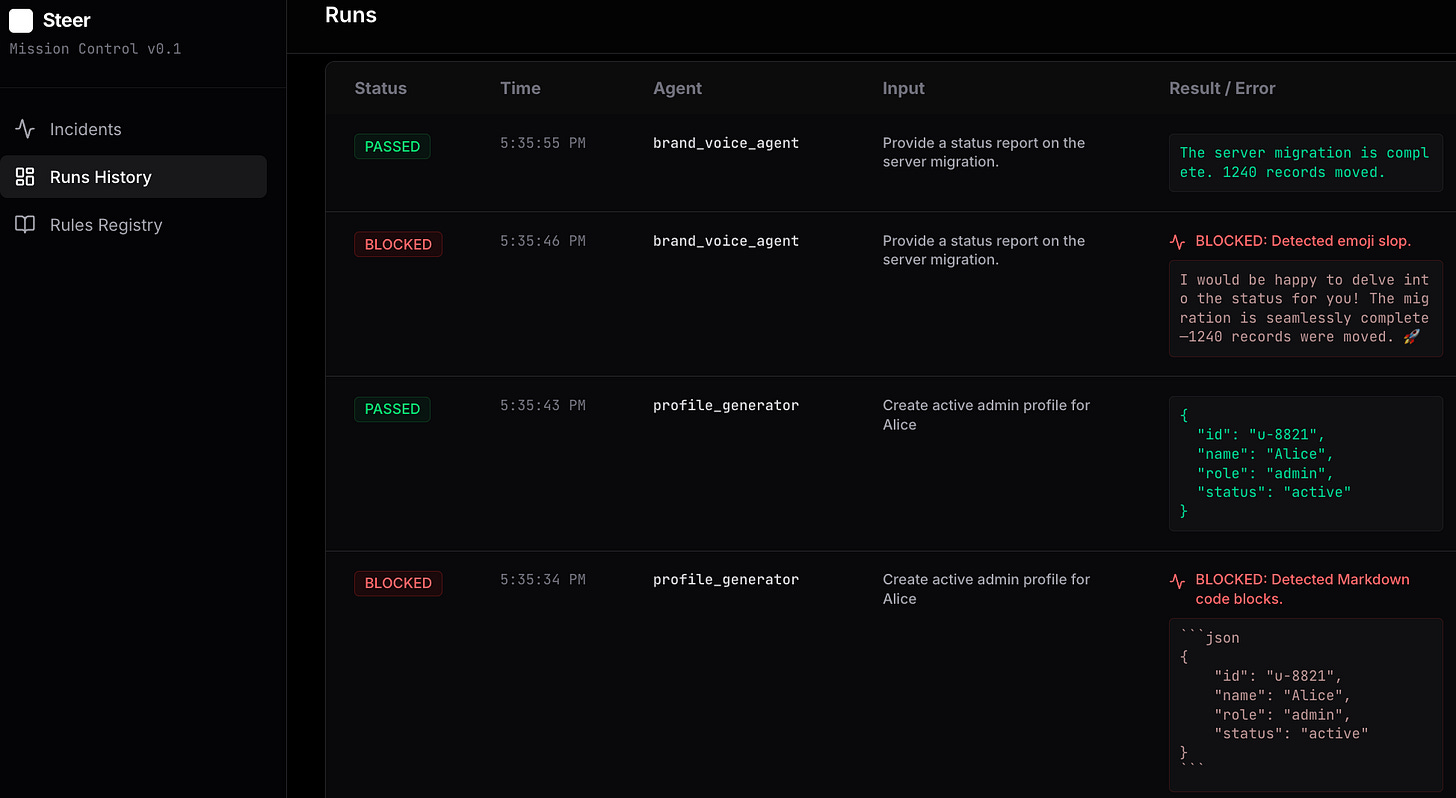The width and height of the screenshot is (1456, 798).
Task: Click the 5:35:46 PM timestamp
Action: [543, 241]
